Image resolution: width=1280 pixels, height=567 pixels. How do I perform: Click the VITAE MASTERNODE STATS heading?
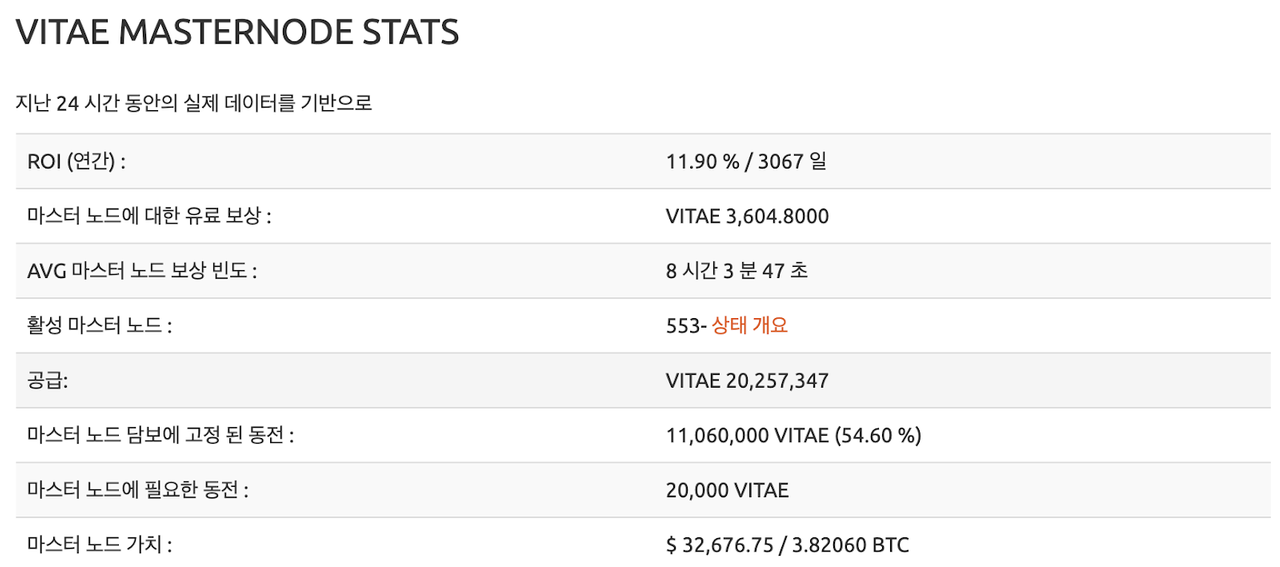tap(238, 33)
